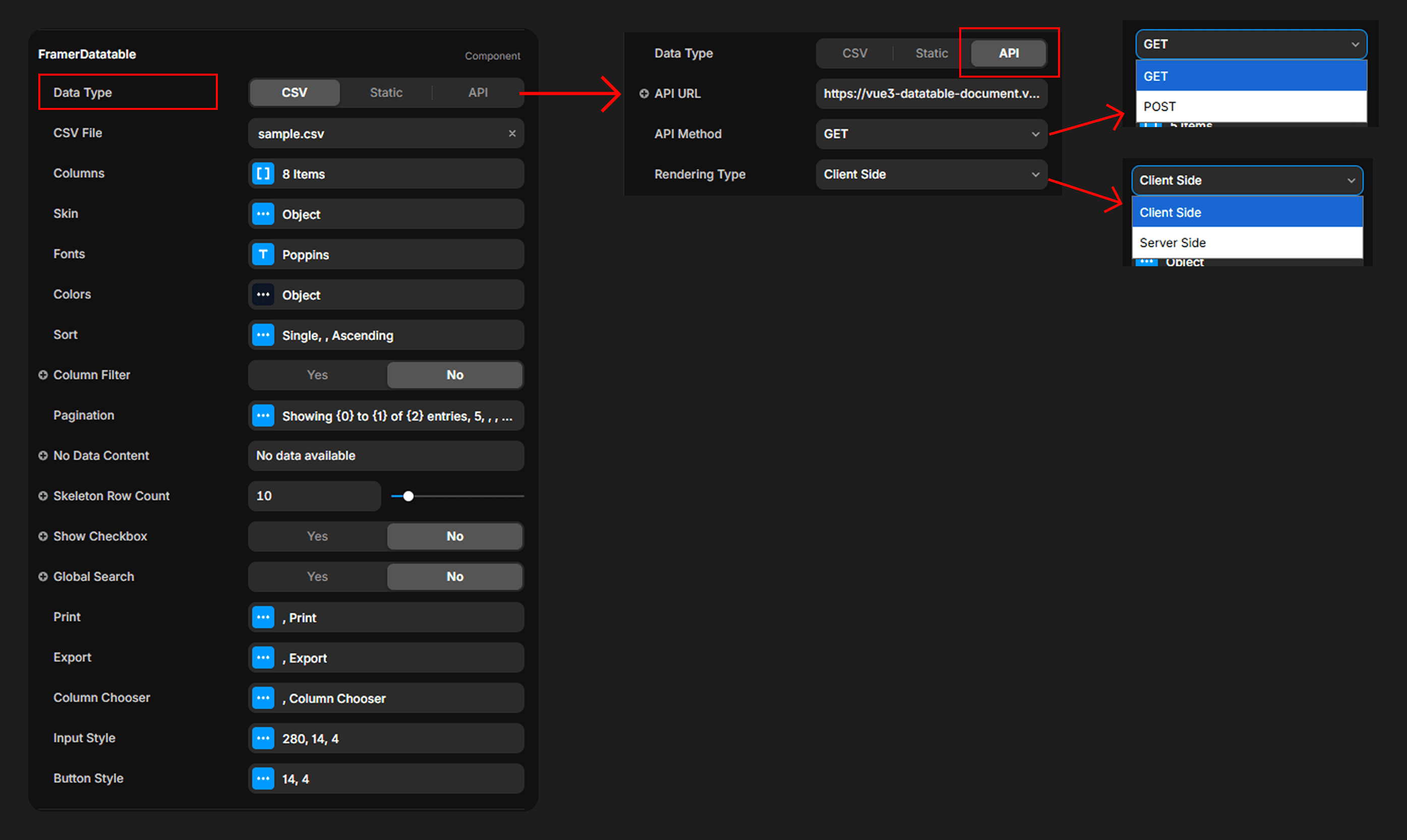Click the Fonts text T icon
1407x840 pixels.
coord(263,254)
